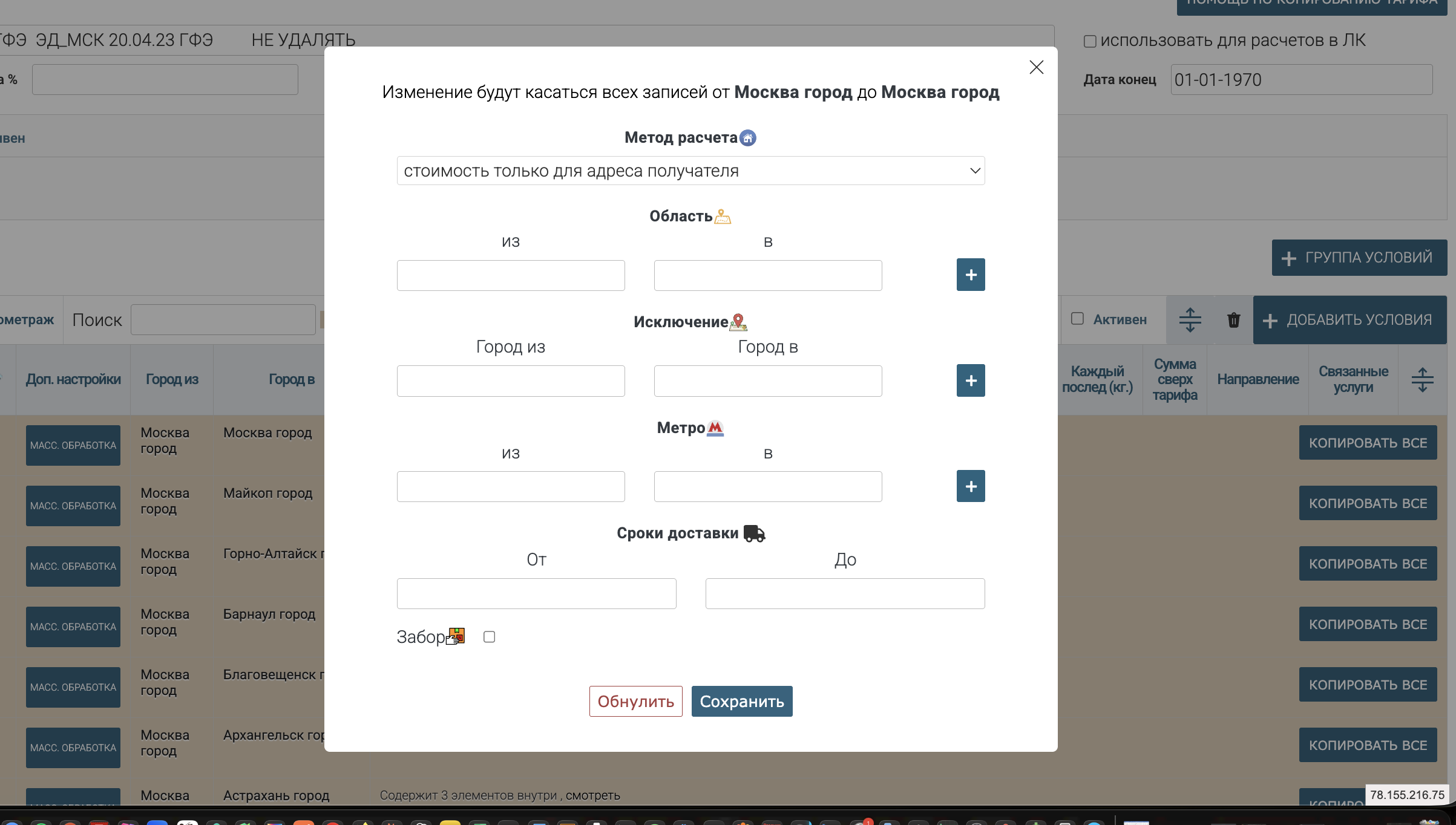Click Майкоп город cell text
This screenshot has width=1456, height=825.
pos(267,494)
